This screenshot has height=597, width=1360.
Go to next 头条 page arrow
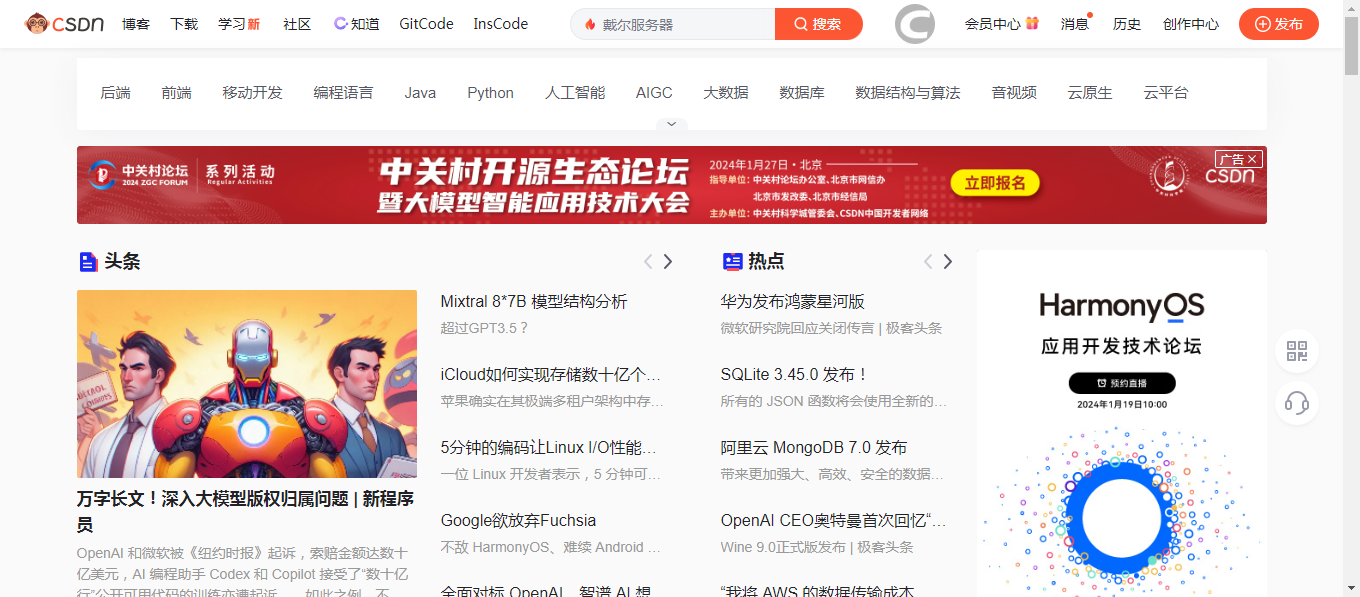point(668,262)
